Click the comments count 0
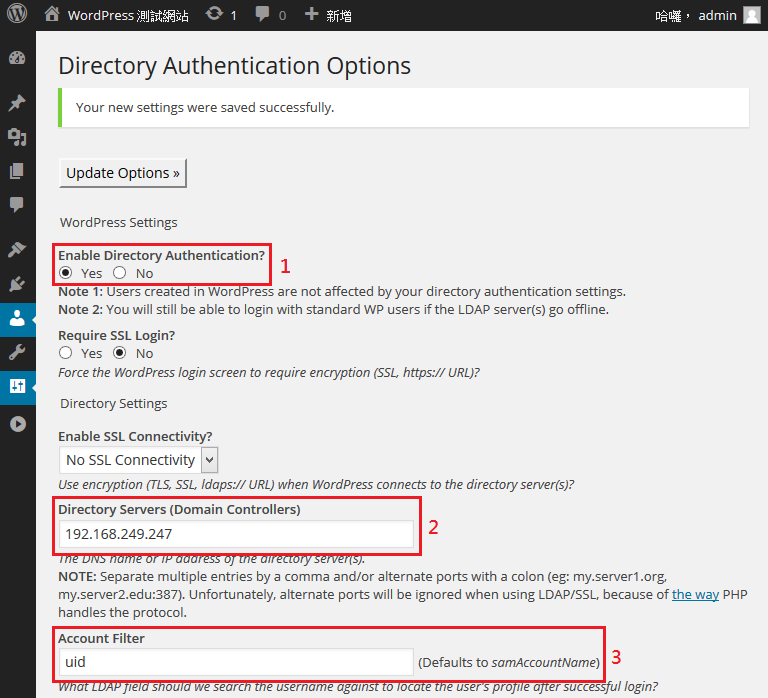768x698 pixels. click(282, 16)
